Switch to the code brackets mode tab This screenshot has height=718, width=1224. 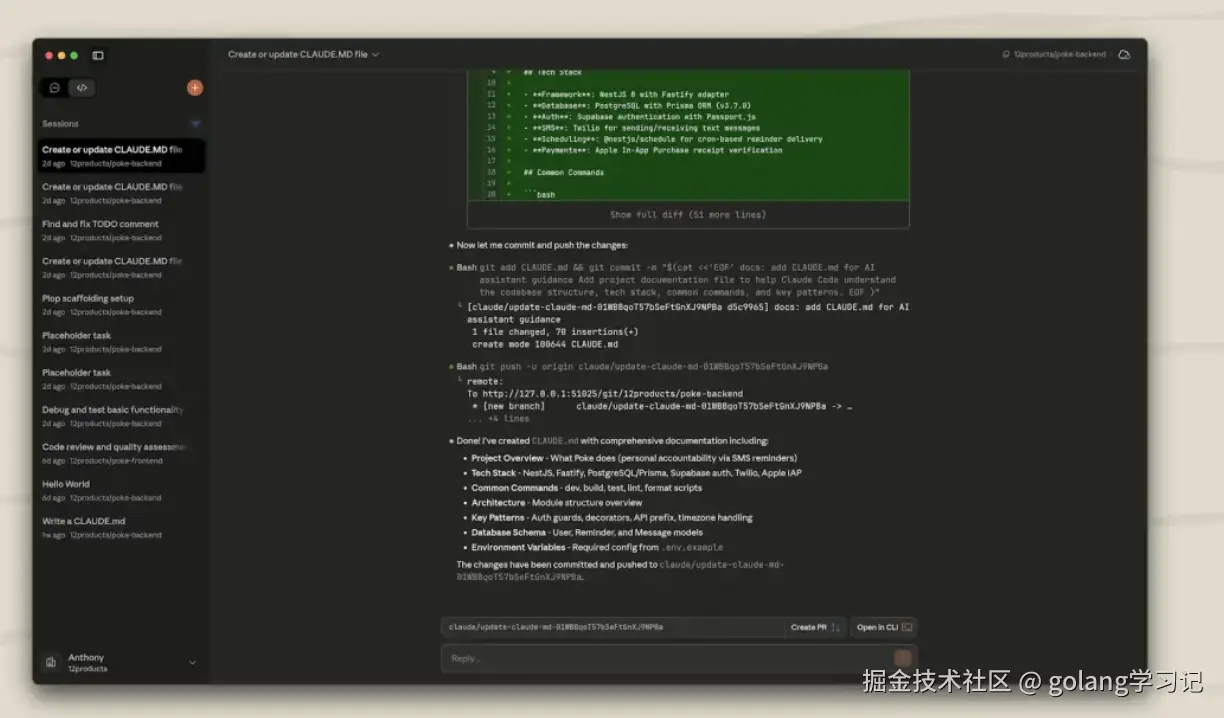[x=82, y=88]
